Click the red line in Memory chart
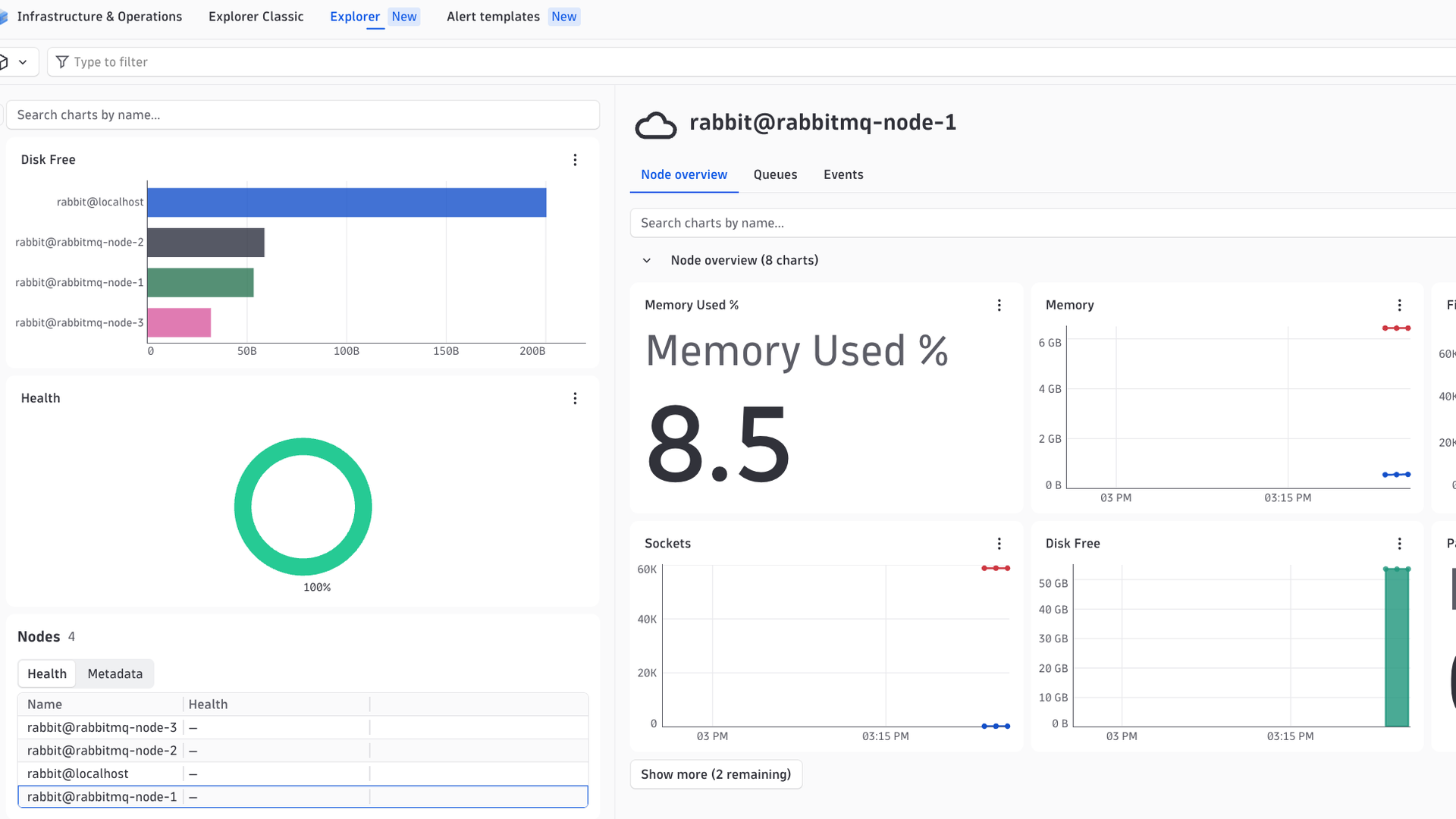This screenshot has height=819, width=1456. point(1396,328)
